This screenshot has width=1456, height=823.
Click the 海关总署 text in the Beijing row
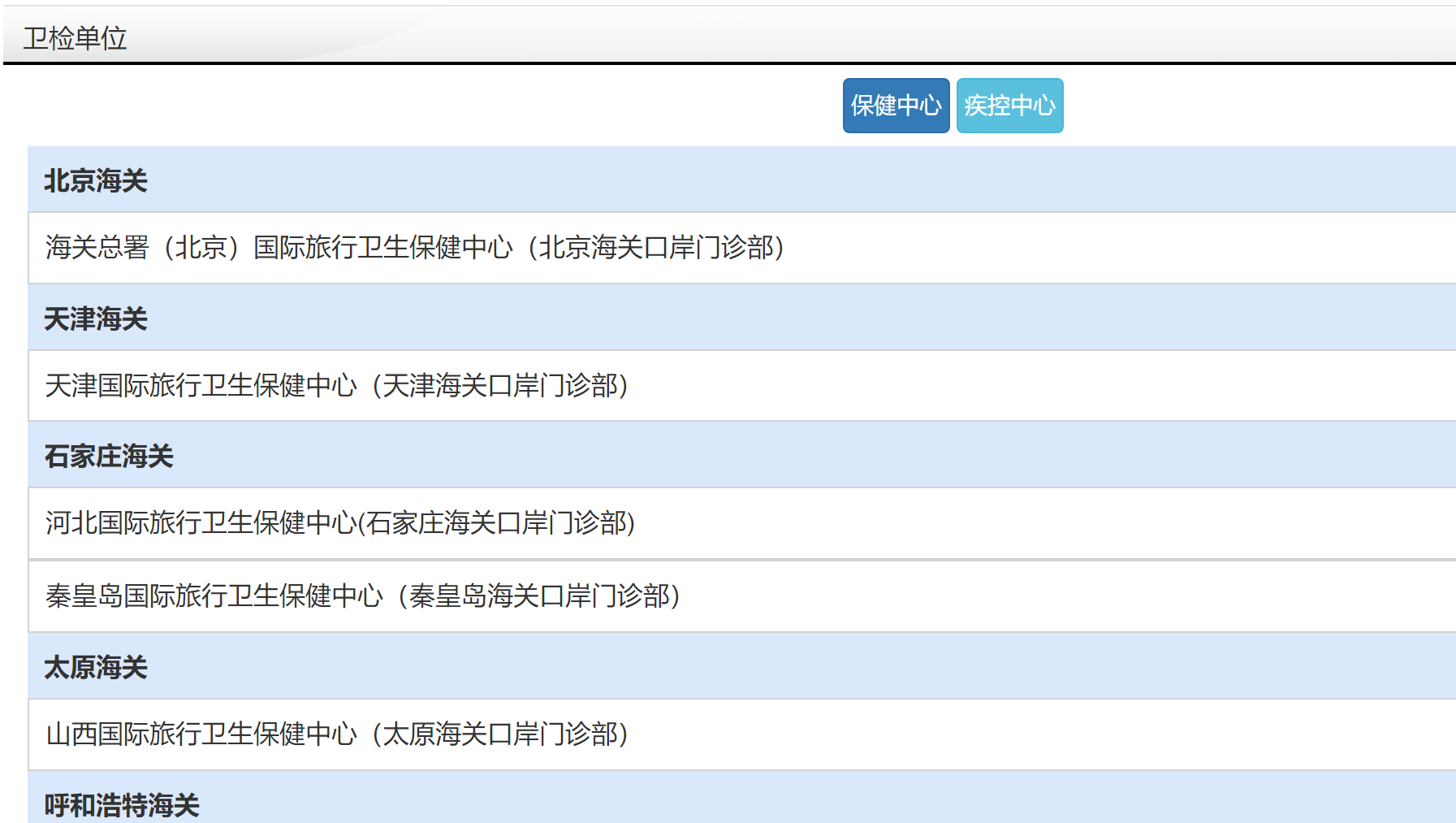(x=97, y=248)
